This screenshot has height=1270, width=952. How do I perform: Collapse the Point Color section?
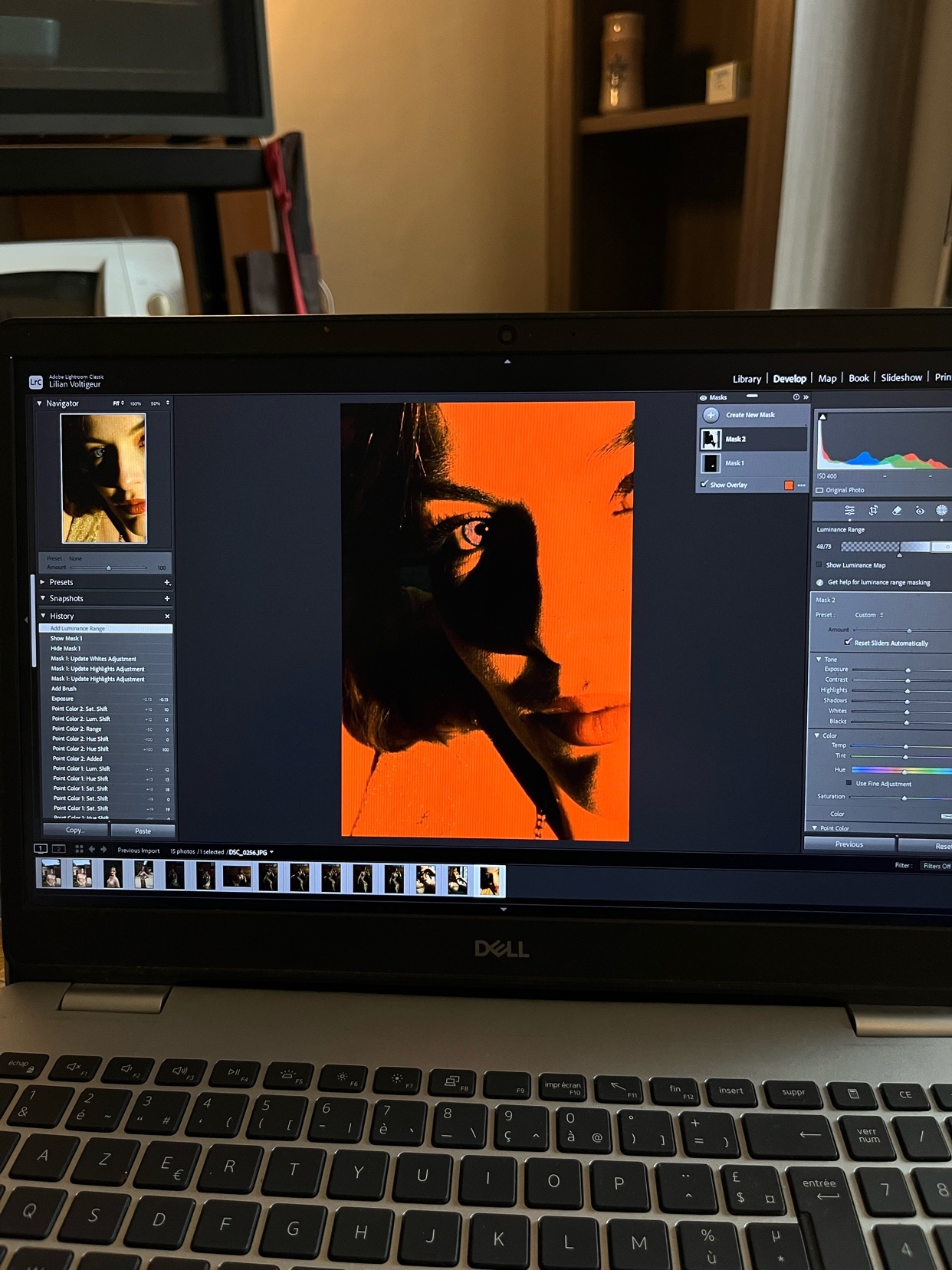[815, 828]
